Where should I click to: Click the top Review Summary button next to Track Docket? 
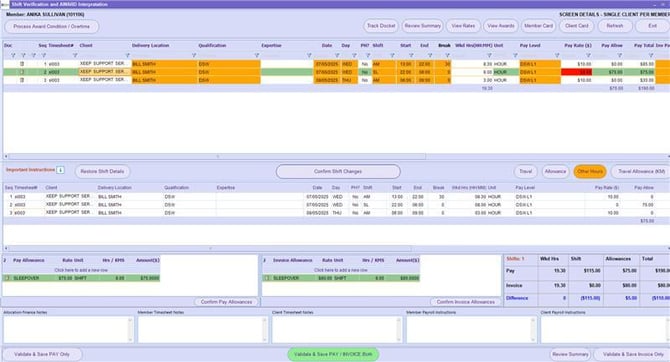point(422,26)
